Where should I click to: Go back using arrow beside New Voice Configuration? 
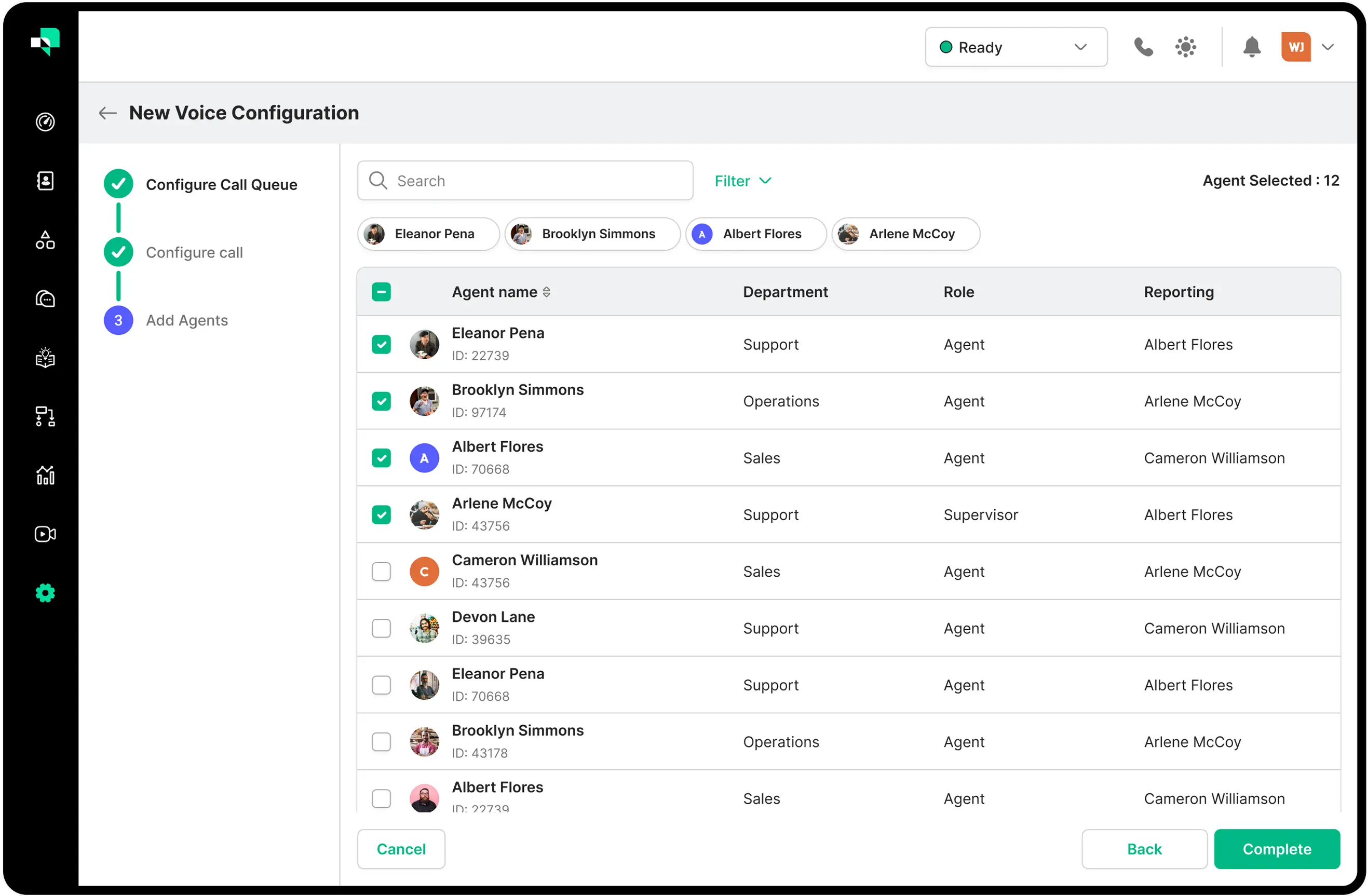[x=107, y=113]
